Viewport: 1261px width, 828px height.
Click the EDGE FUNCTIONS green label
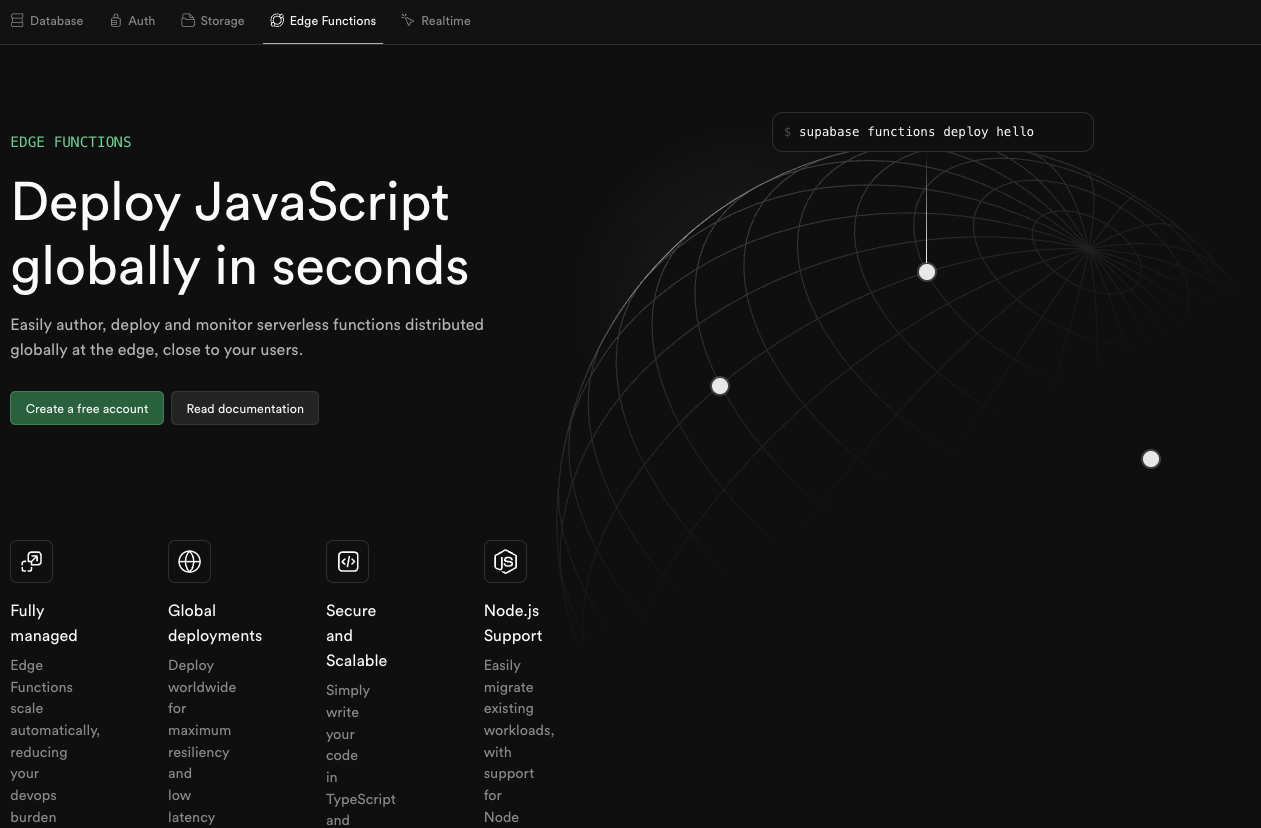point(71,142)
